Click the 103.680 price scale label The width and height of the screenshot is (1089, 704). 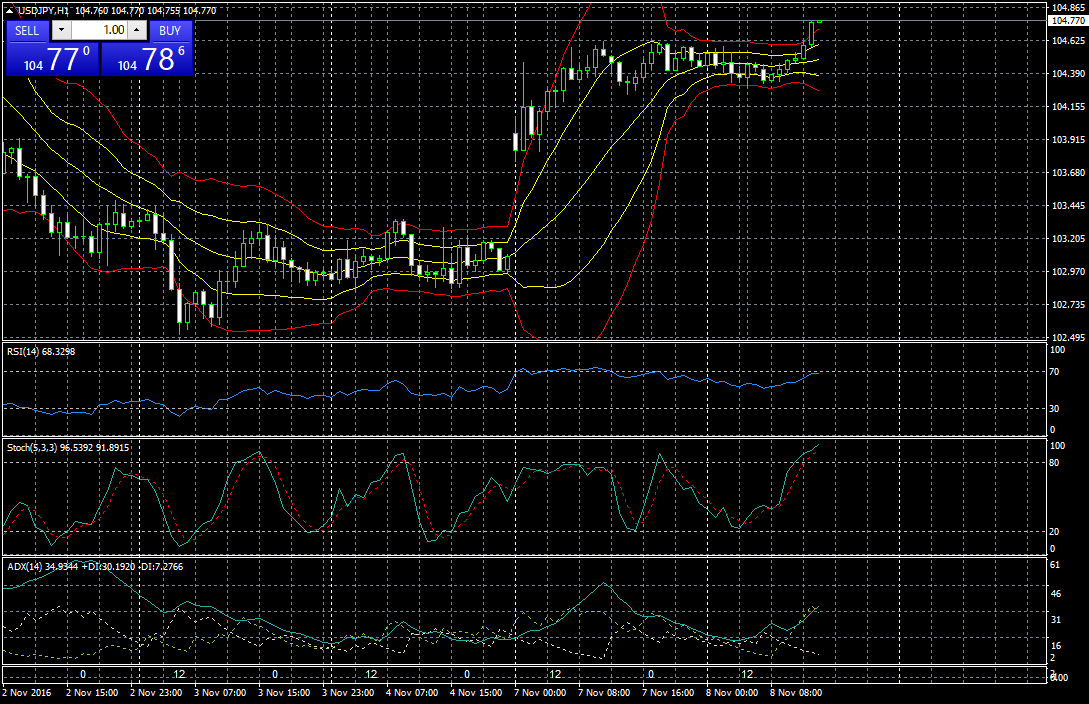pos(1066,173)
